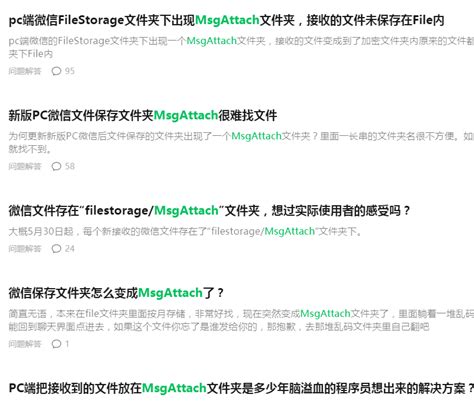Image resolution: width=474 pixels, height=401 pixels.
Task: Click comment count number 58
Action: [x=70, y=166]
